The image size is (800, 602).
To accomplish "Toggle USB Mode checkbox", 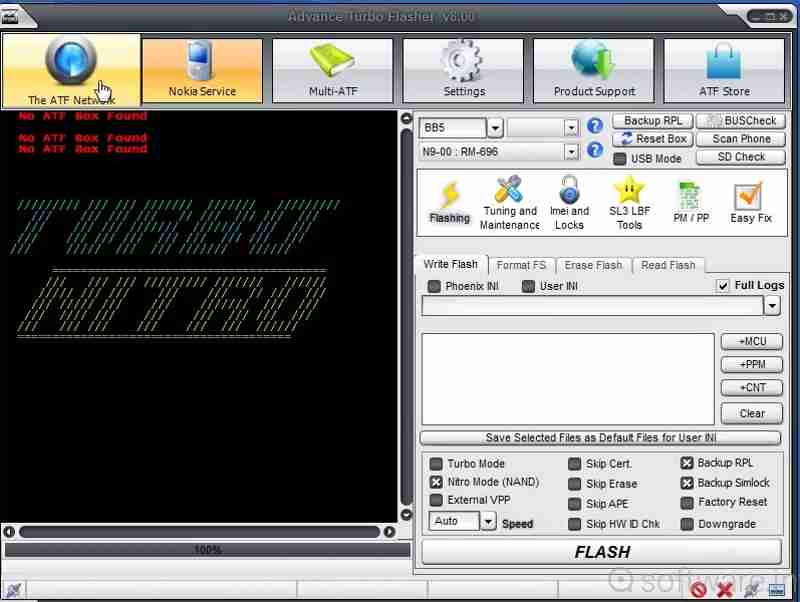I will pos(619,159).
